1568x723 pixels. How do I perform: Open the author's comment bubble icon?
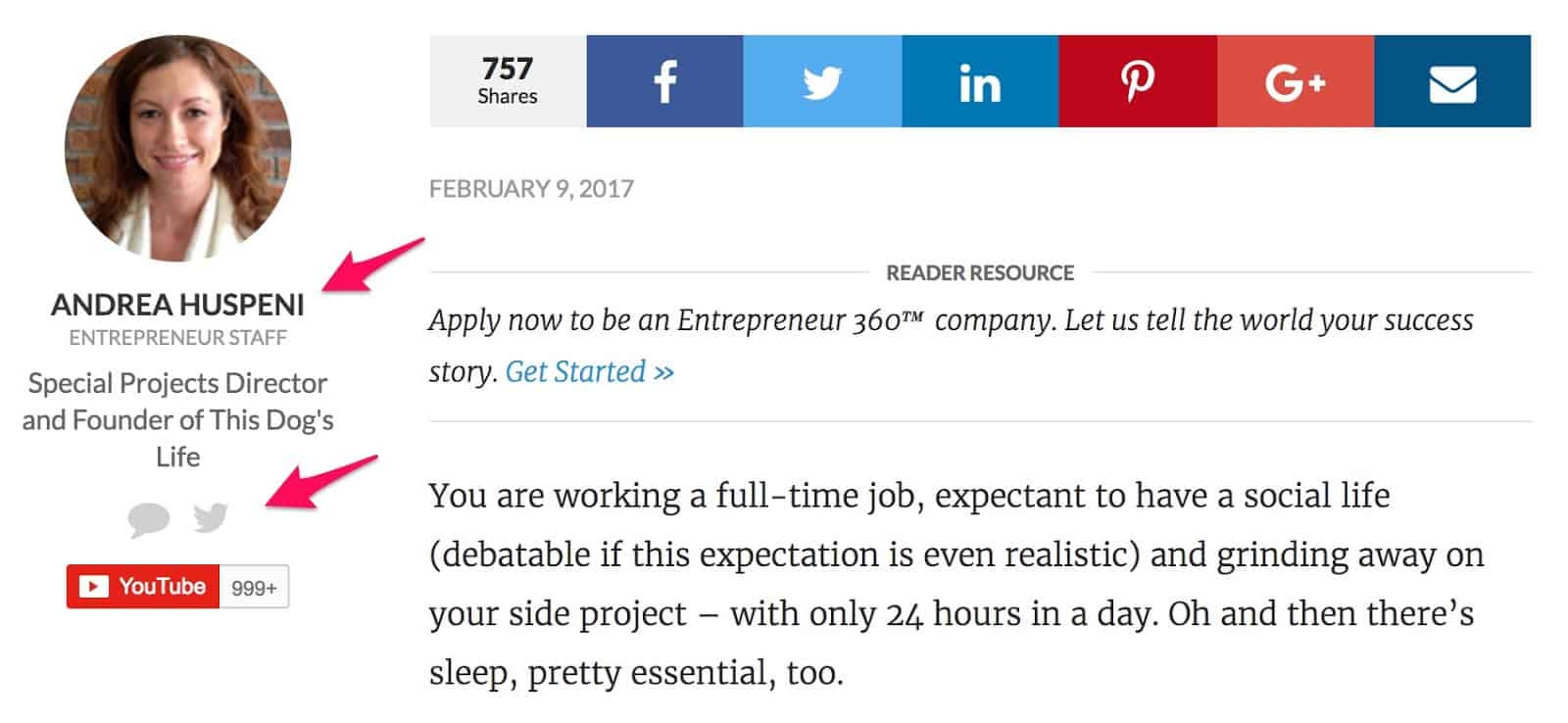click(x=148, y=518)
